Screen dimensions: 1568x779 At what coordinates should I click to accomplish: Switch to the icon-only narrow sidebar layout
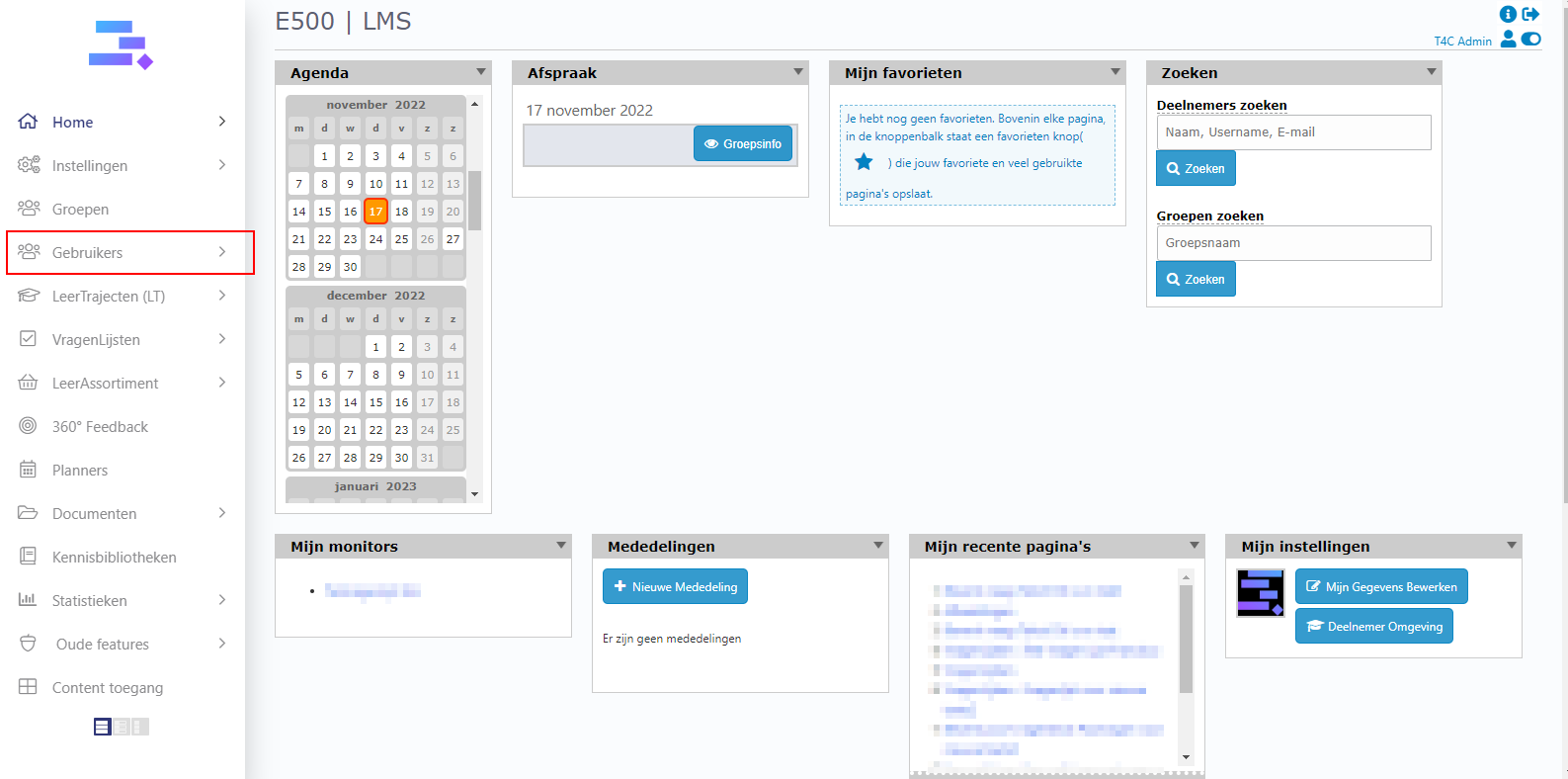[140, 727]
